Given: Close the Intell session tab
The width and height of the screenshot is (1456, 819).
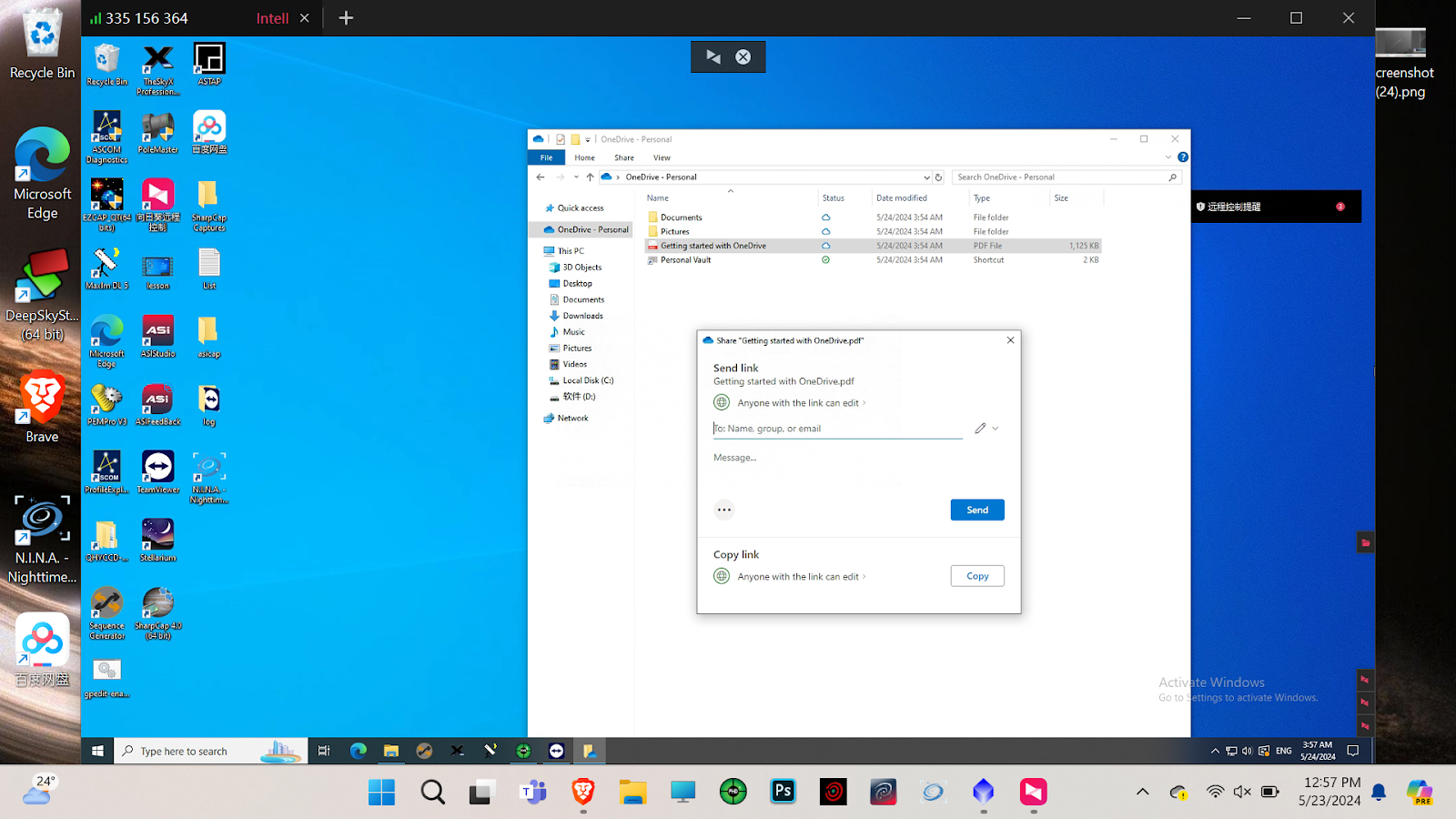Looking at the screenshot, I should point(305,18).
